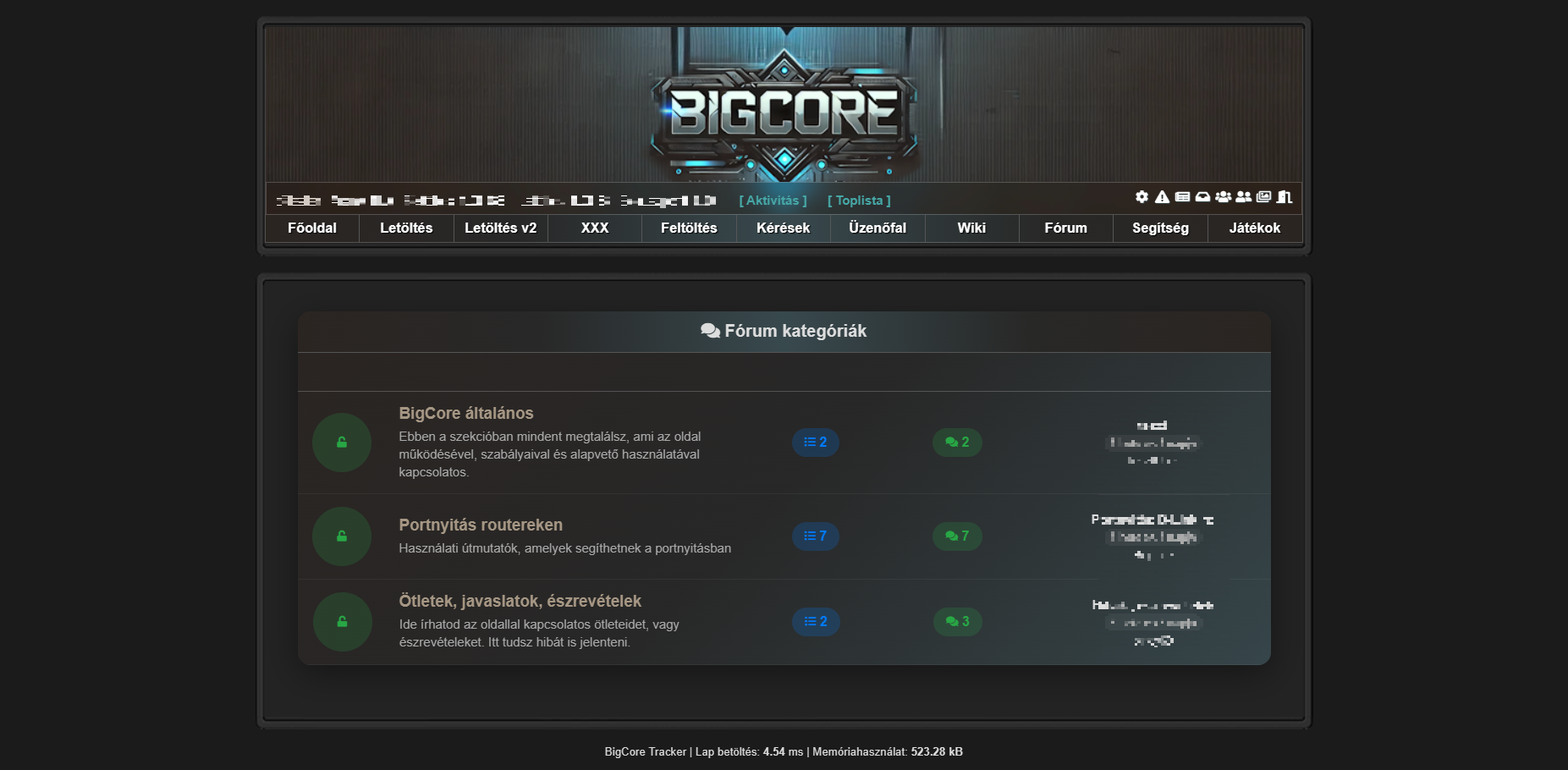Click reply count badge for BigCore általános
Viewport: 1568px width, 770px height.
[x=957, y=443]
